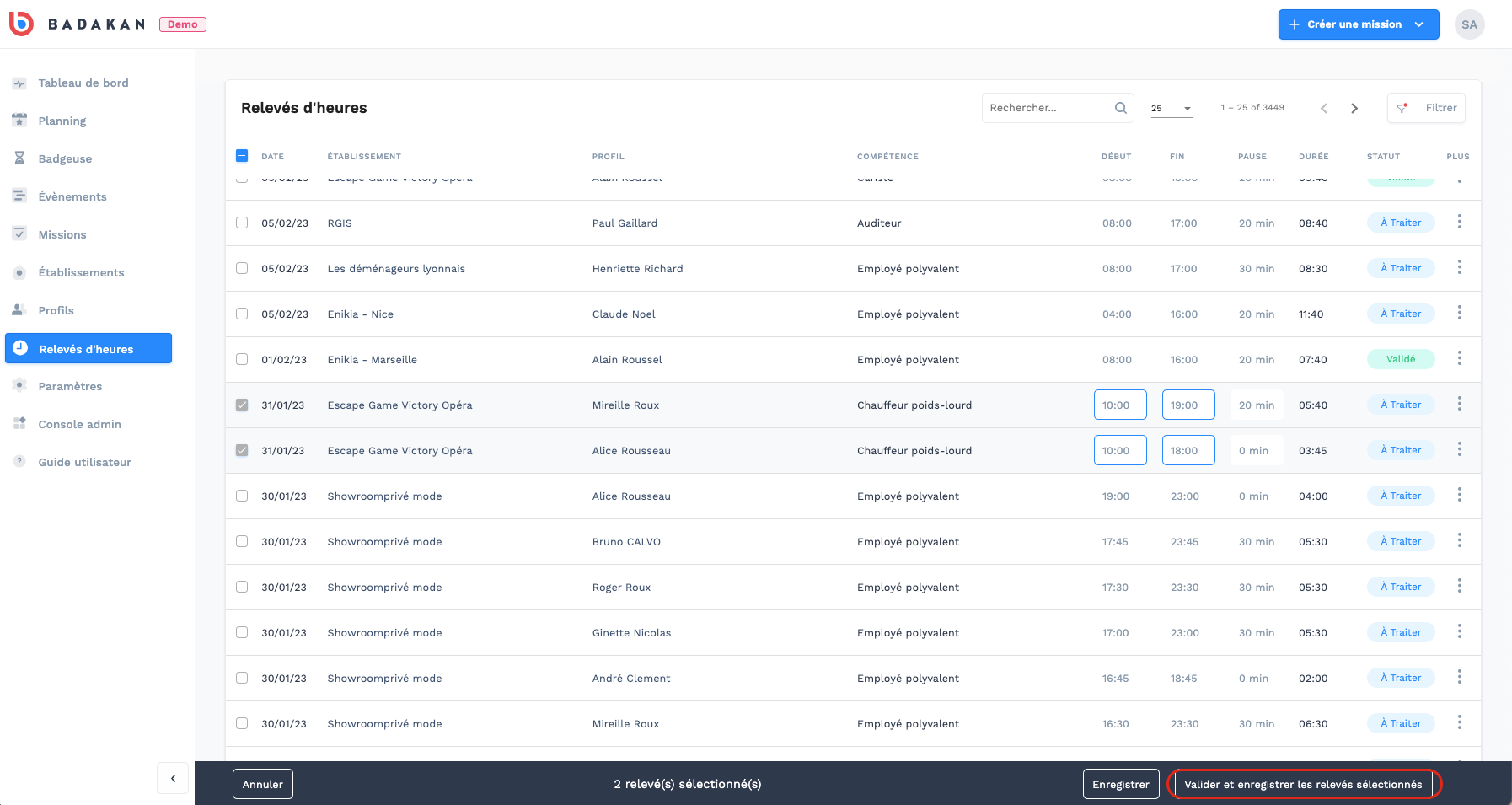Collapse the sidebar with the chevron button

(x=173, y=778)
